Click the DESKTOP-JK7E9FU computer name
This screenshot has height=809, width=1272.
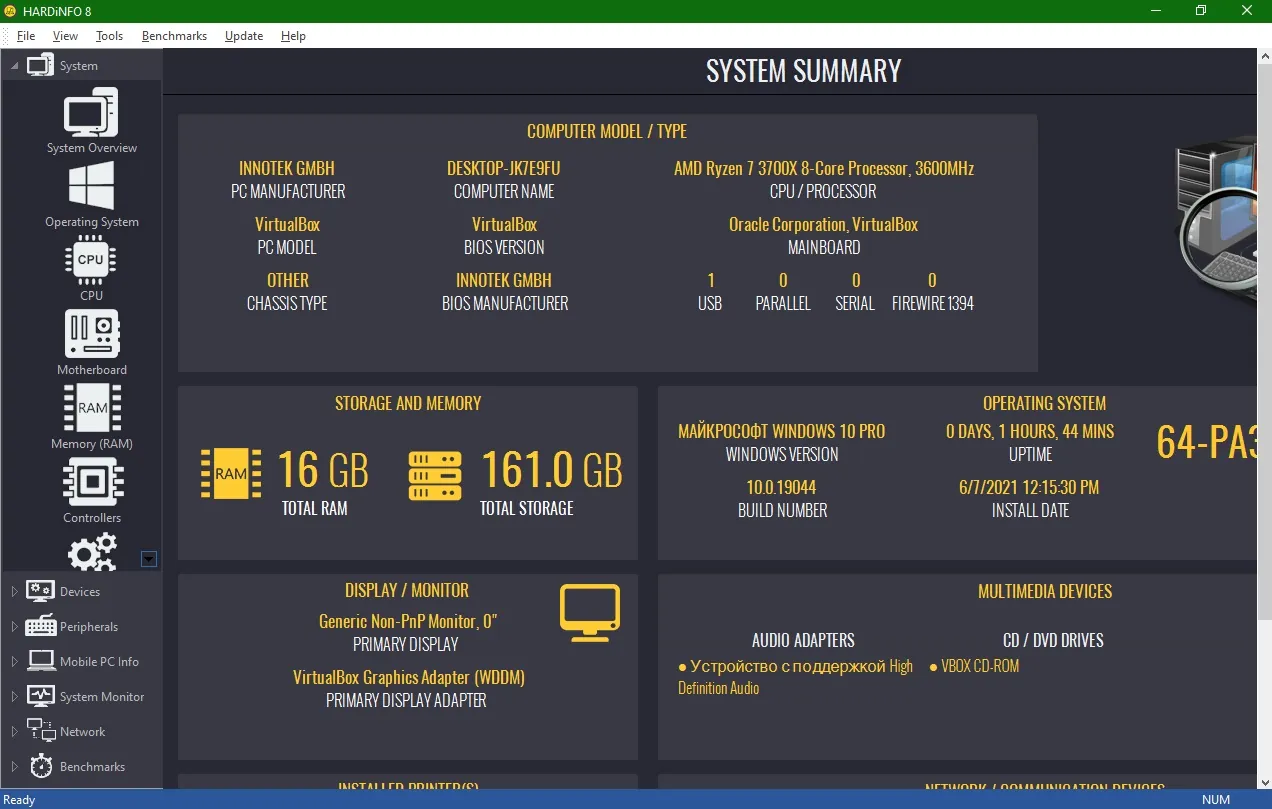504,169
